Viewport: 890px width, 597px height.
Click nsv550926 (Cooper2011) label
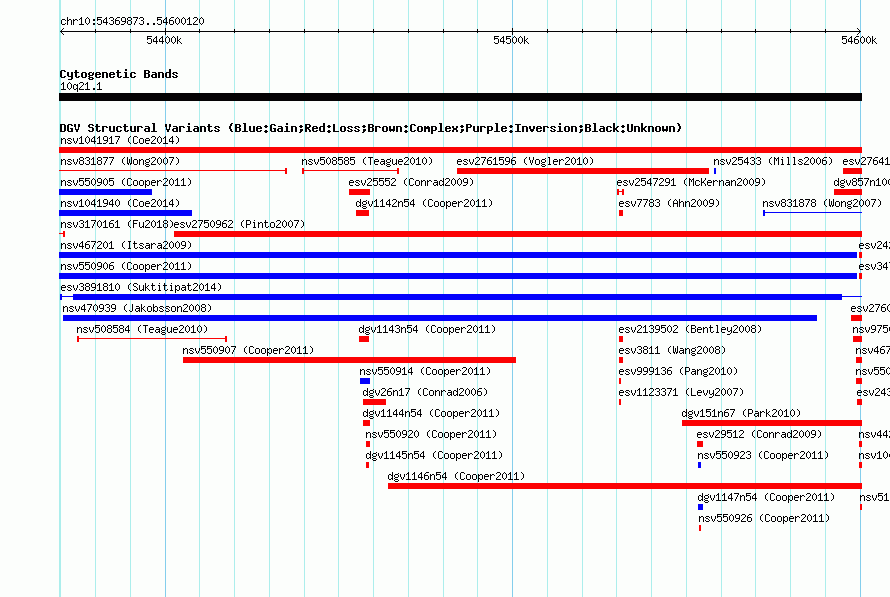coord(763,518)
